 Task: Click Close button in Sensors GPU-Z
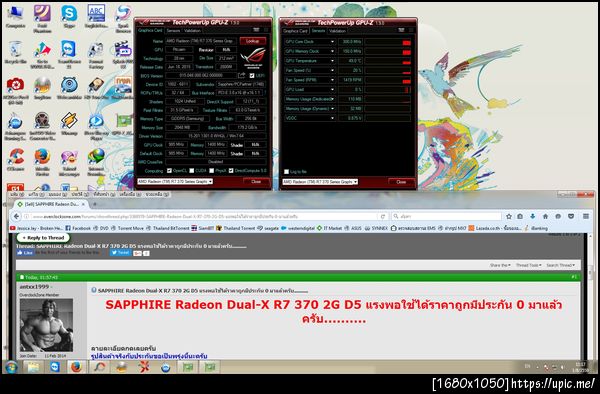401,182
